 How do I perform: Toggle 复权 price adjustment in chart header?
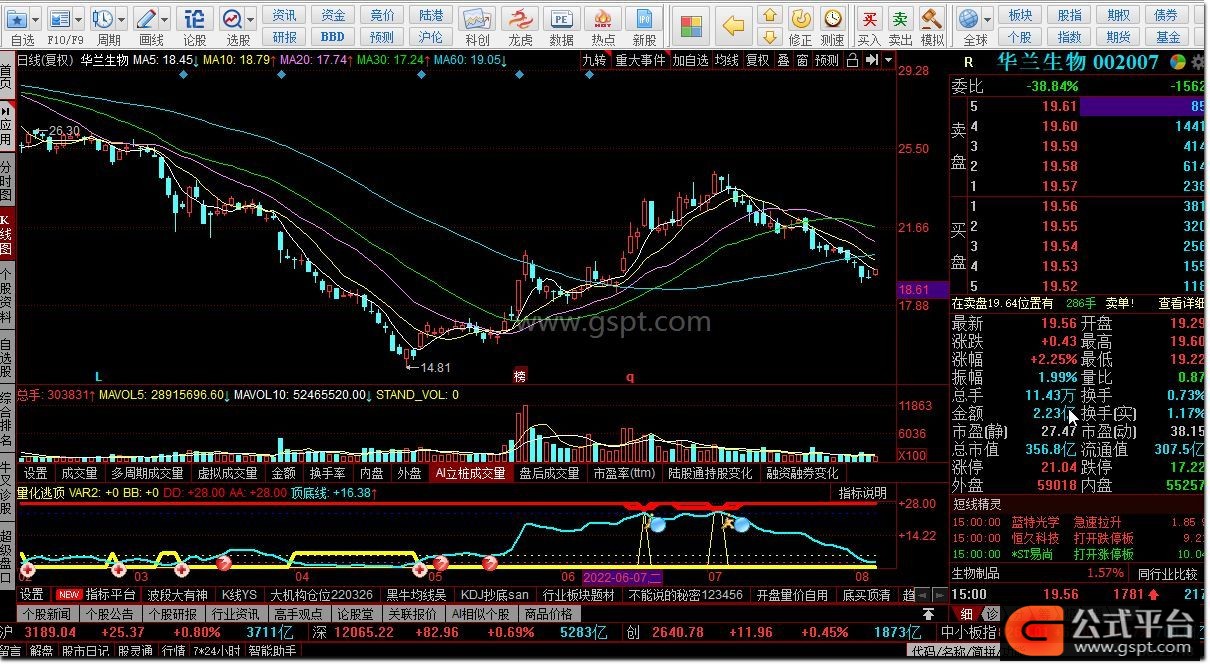pyautogui.click(x=758, y=60)
